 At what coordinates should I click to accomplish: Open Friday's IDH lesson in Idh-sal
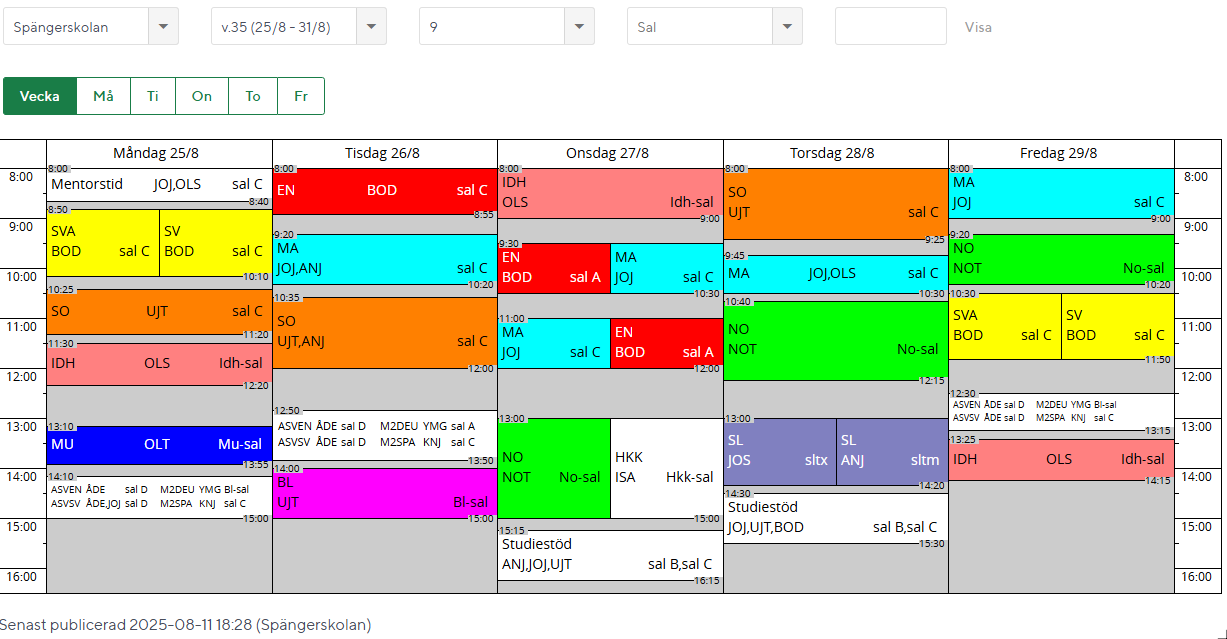pyautogui.click(x=1060, y=460)
